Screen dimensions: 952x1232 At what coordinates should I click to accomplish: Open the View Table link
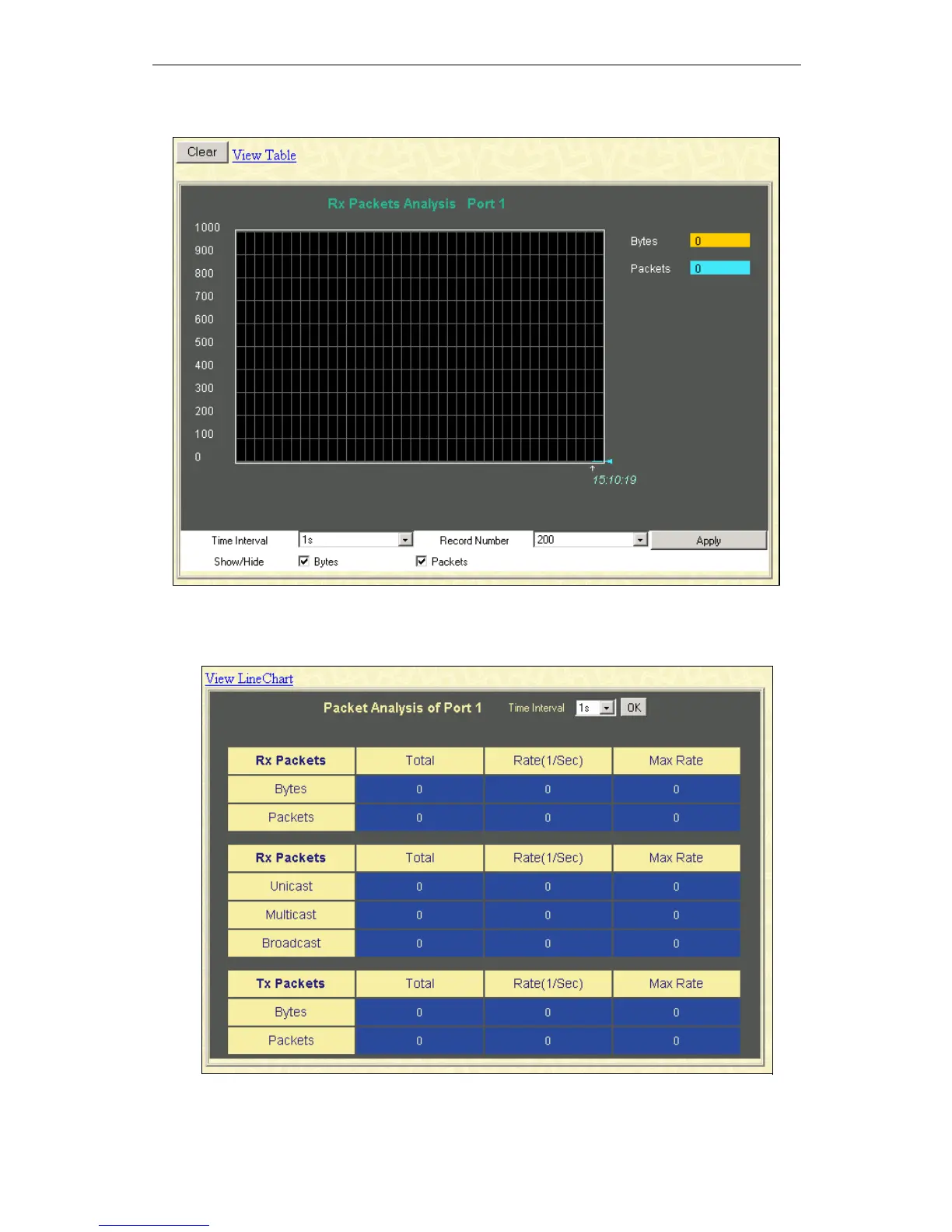click(x=264, y=155)
